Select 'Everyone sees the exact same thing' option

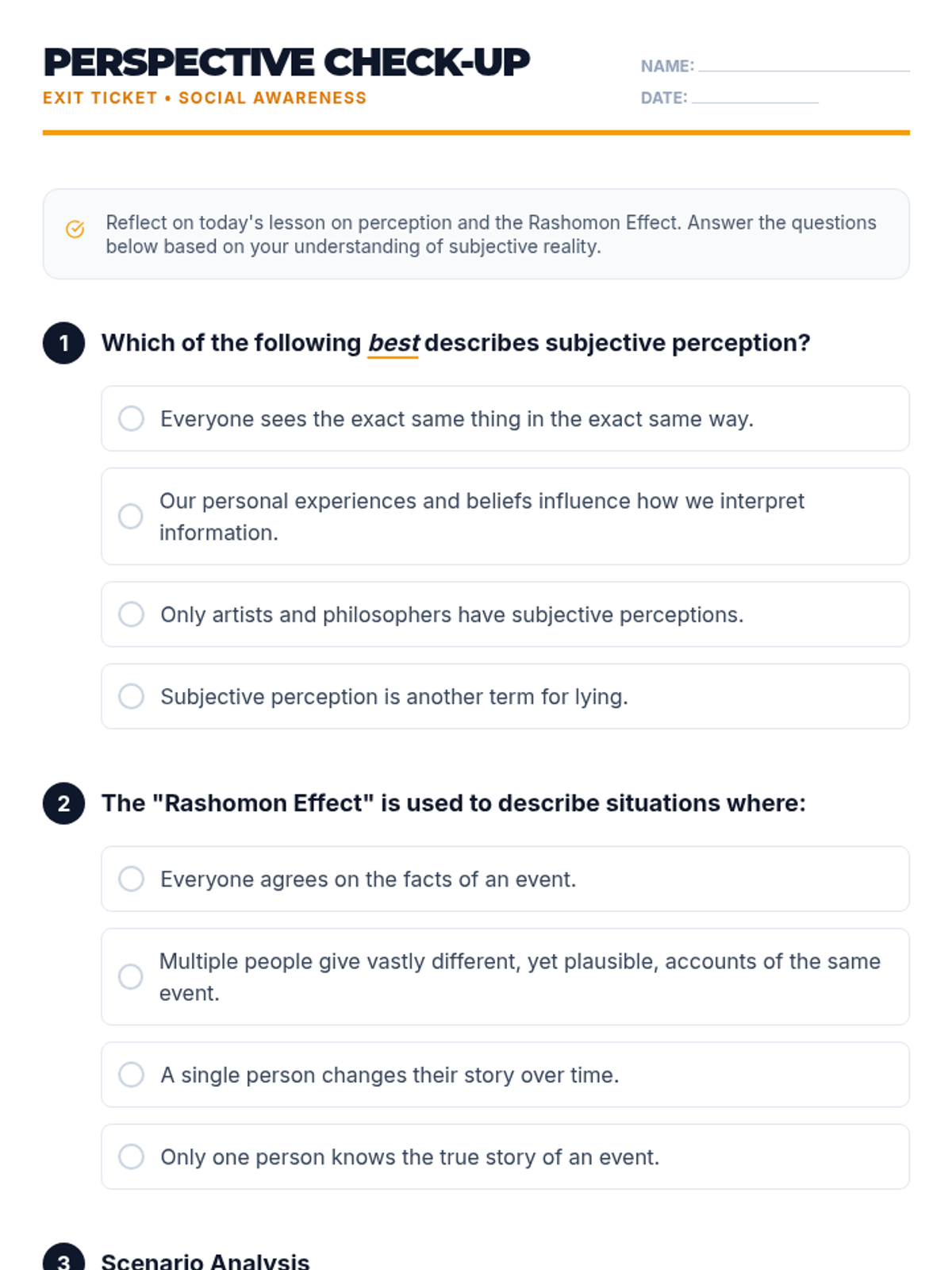132,418
